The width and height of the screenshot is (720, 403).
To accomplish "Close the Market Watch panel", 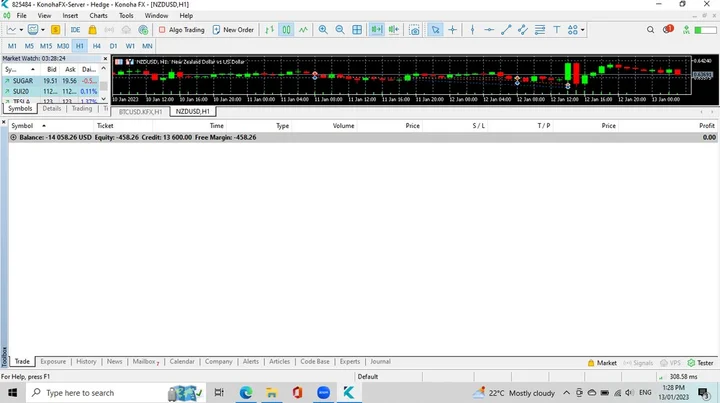I will point(105,59).
